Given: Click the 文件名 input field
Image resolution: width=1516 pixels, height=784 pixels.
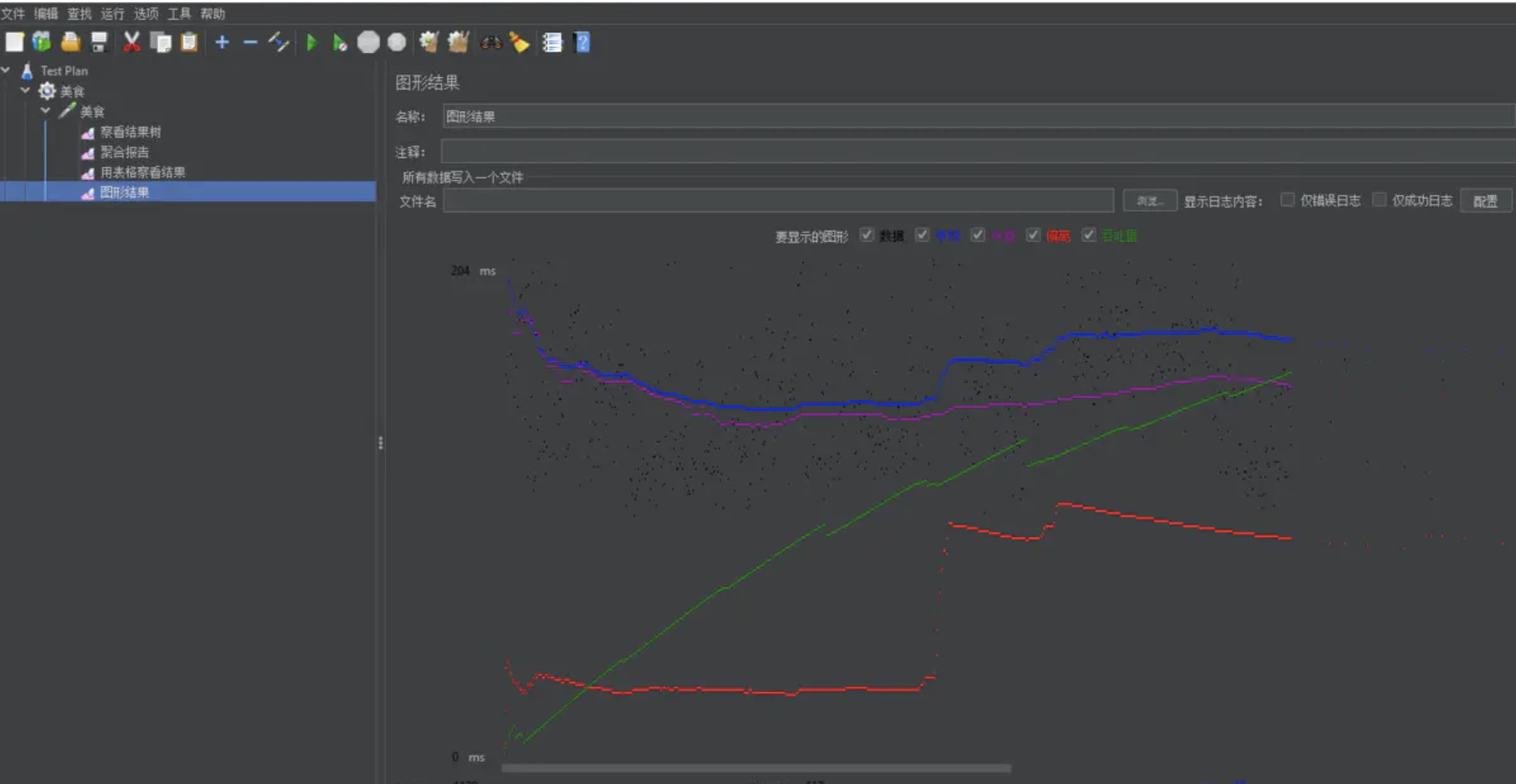Looking at the screenshot, I should (778, 201).
